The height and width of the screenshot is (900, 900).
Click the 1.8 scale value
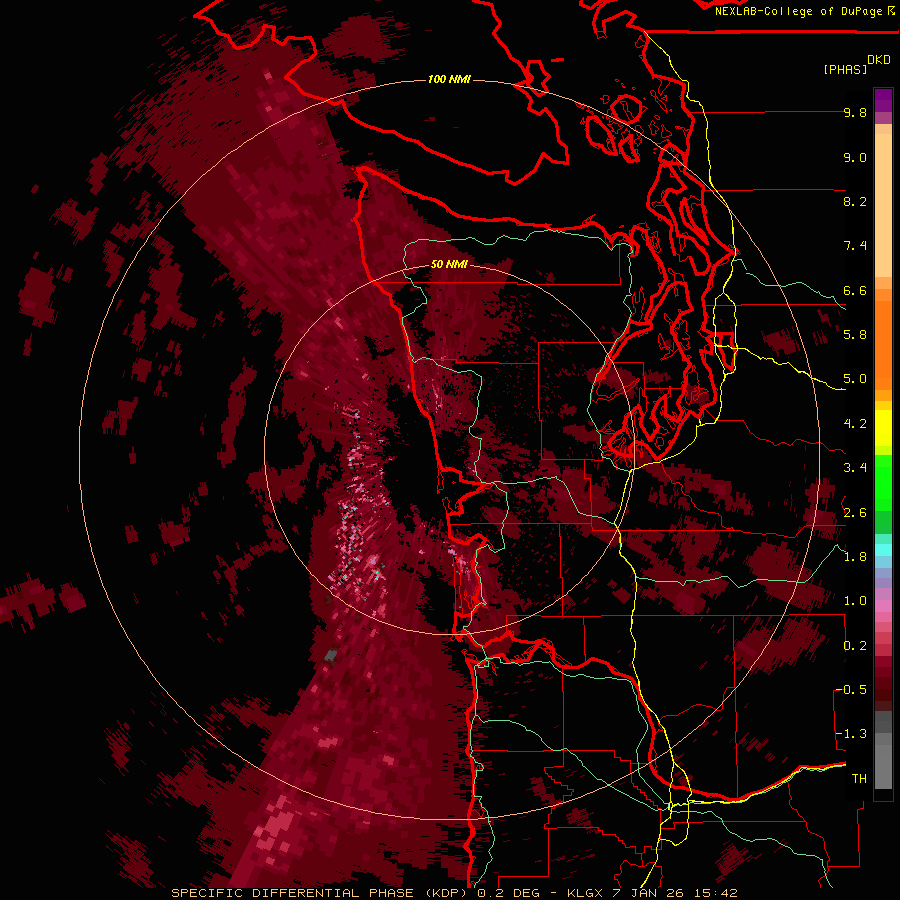pyautogui.click(x=855, y=557)
